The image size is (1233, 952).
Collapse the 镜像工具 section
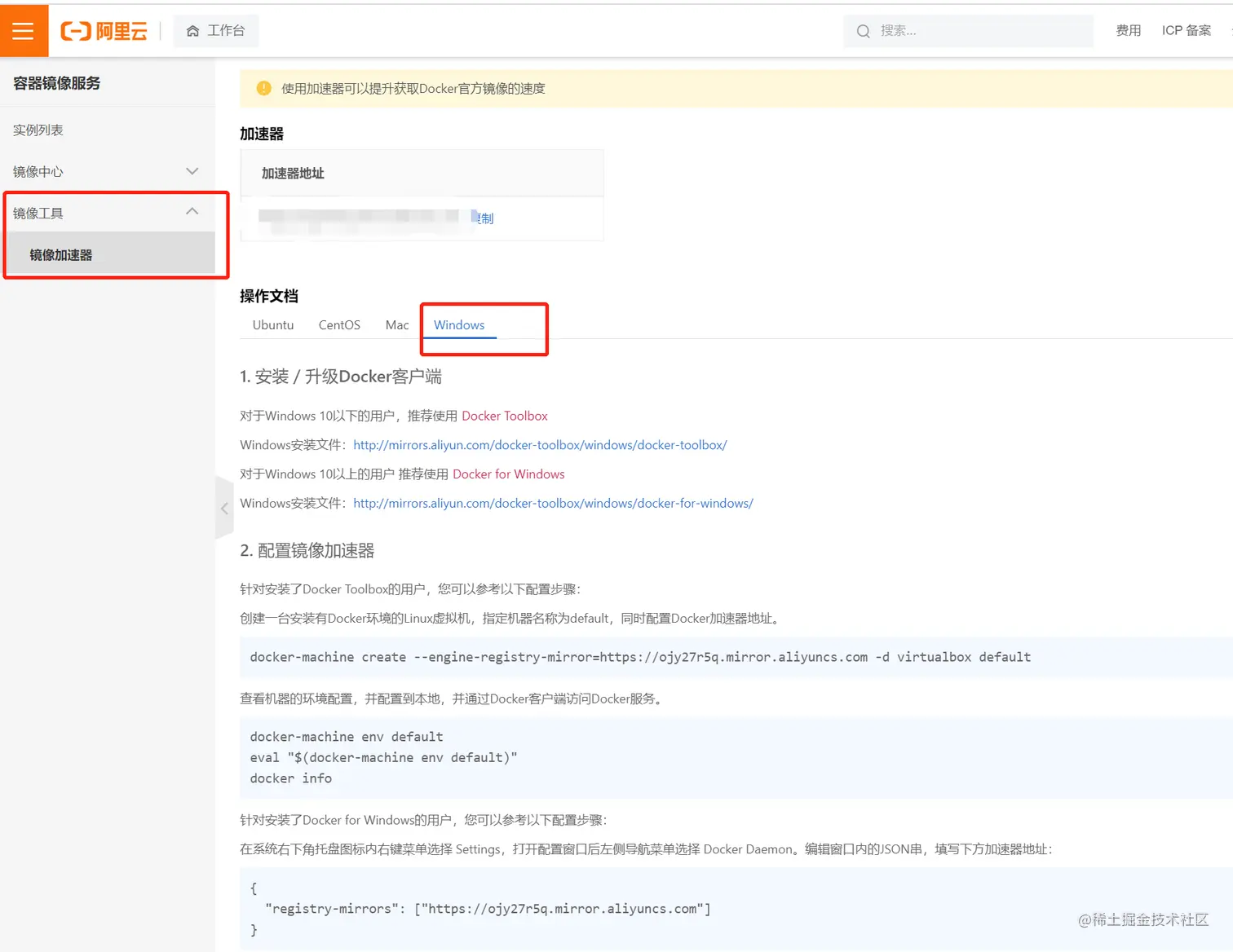click(x=108, y=214)
